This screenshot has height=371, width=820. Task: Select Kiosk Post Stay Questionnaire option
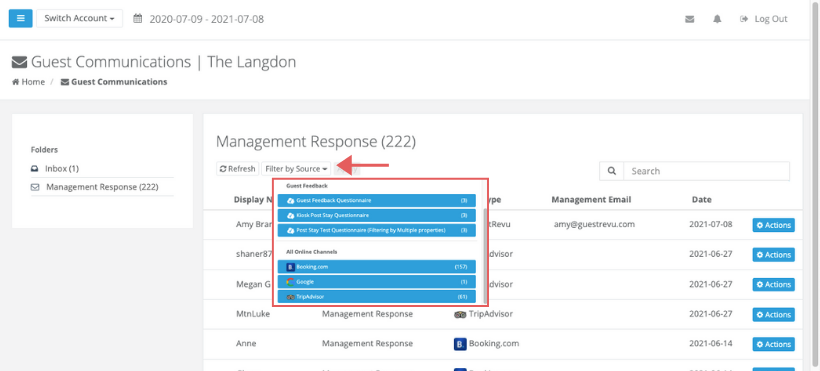377,215
